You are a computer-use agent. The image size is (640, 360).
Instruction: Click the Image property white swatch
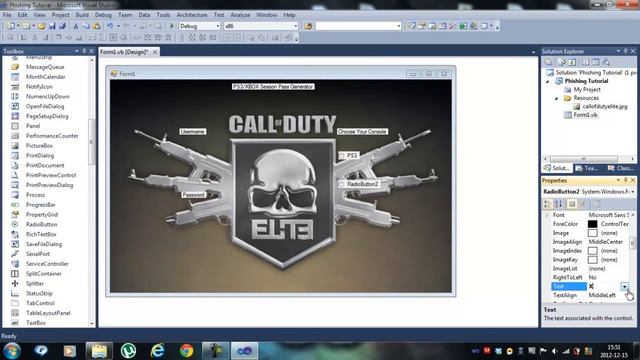tap(592, 233)
